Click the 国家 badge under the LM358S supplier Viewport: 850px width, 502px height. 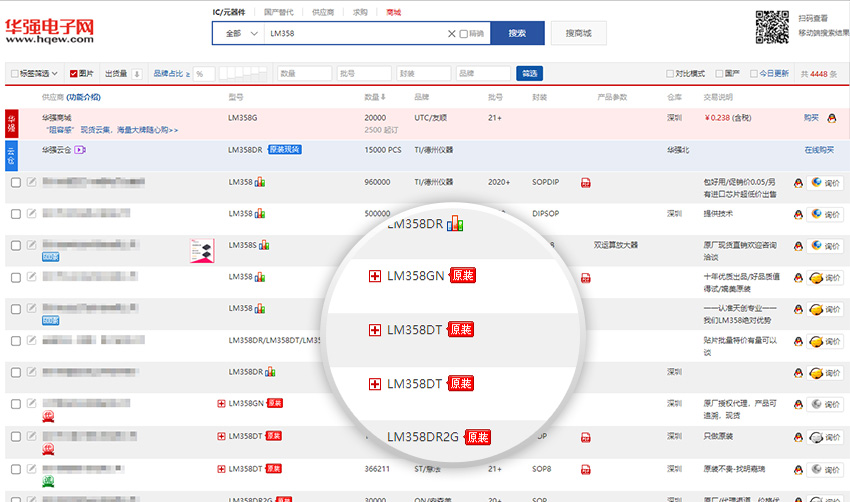click(50, 257)
